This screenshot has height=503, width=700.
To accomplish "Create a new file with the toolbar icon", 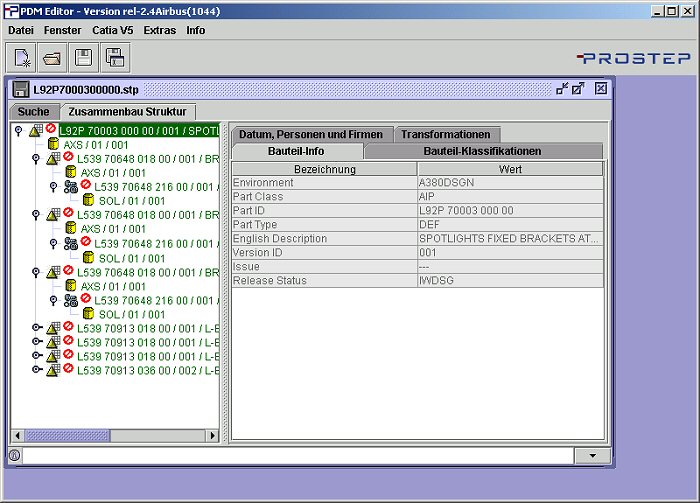I will 22,58.
